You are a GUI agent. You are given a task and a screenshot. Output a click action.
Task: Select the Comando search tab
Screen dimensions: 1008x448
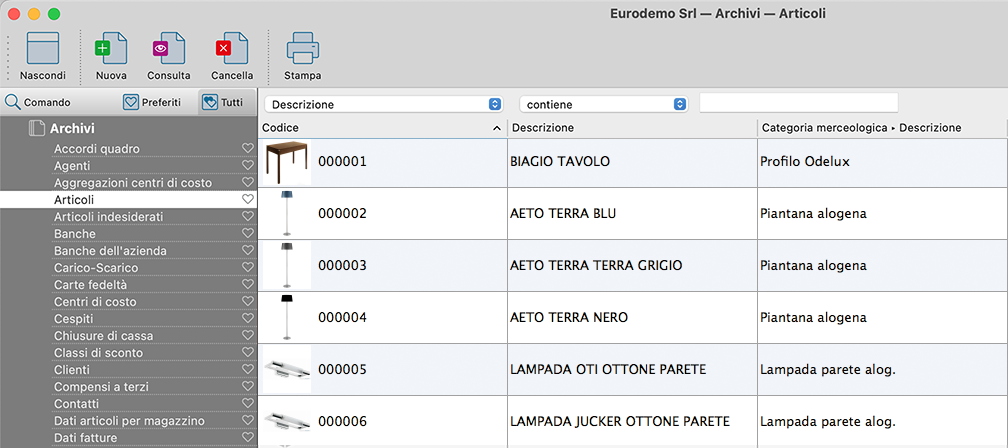pyautogui.click(x=38, y=102)
